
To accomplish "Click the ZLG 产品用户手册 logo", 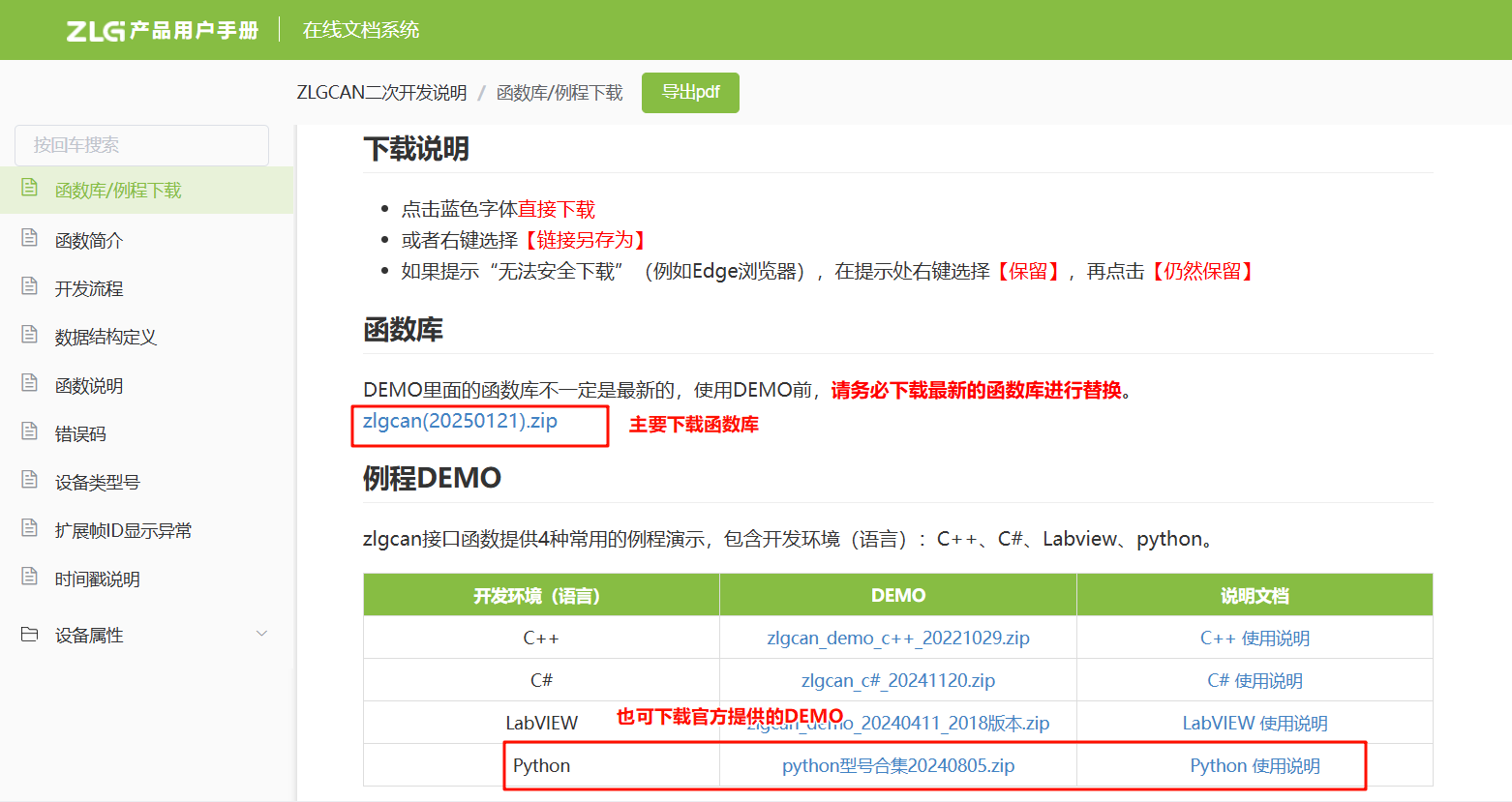I will tap(162, 30).
